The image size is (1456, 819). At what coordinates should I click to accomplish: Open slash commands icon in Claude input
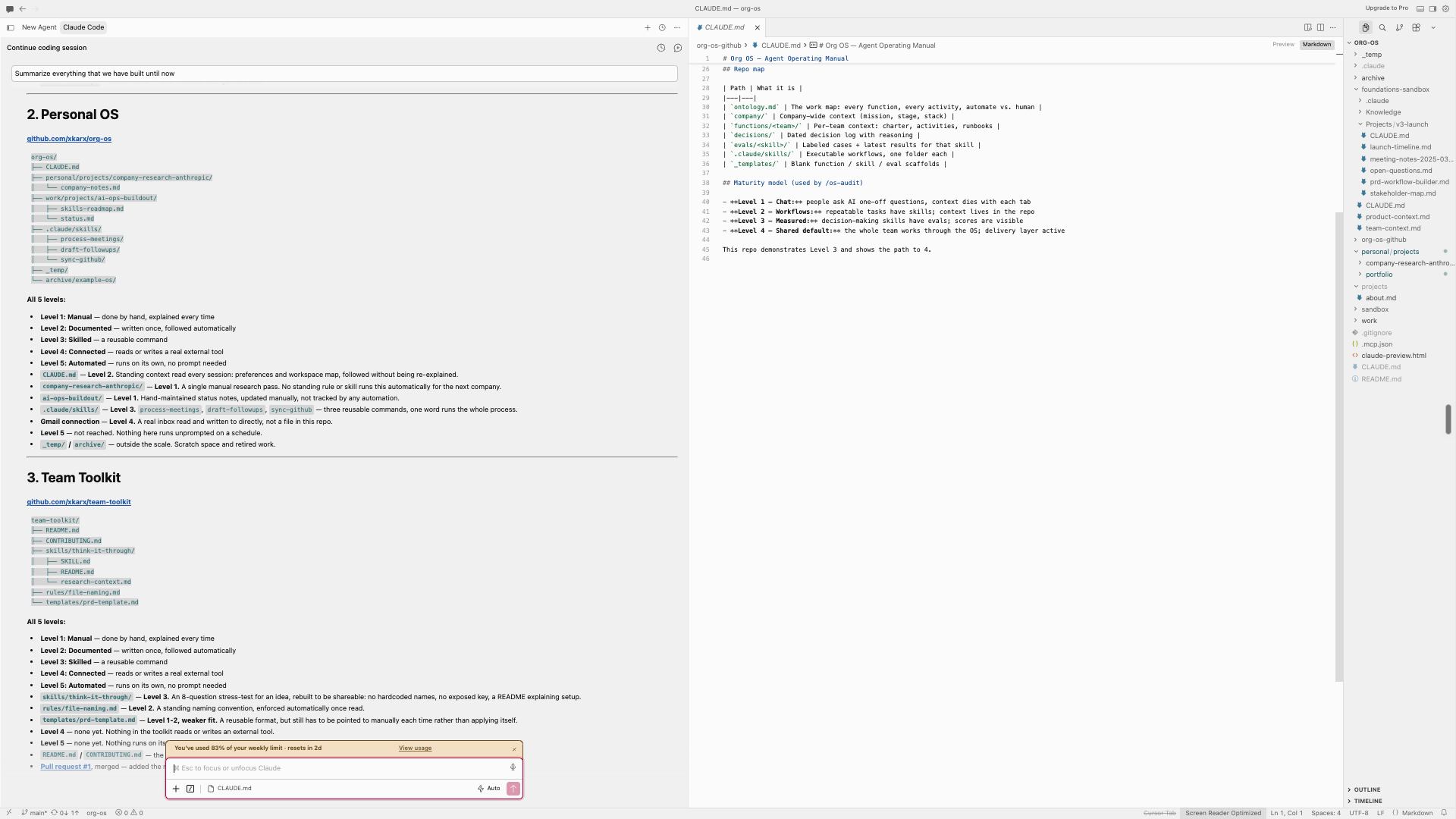pos(190,789)
